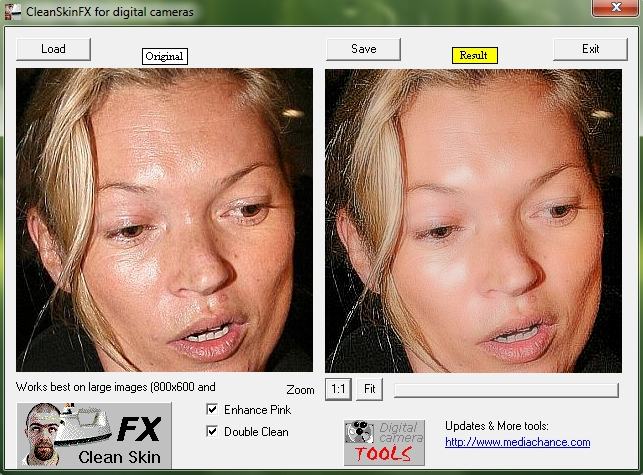Set zoom to 1:1
This screenshot has height=475, width=643.
338,389
